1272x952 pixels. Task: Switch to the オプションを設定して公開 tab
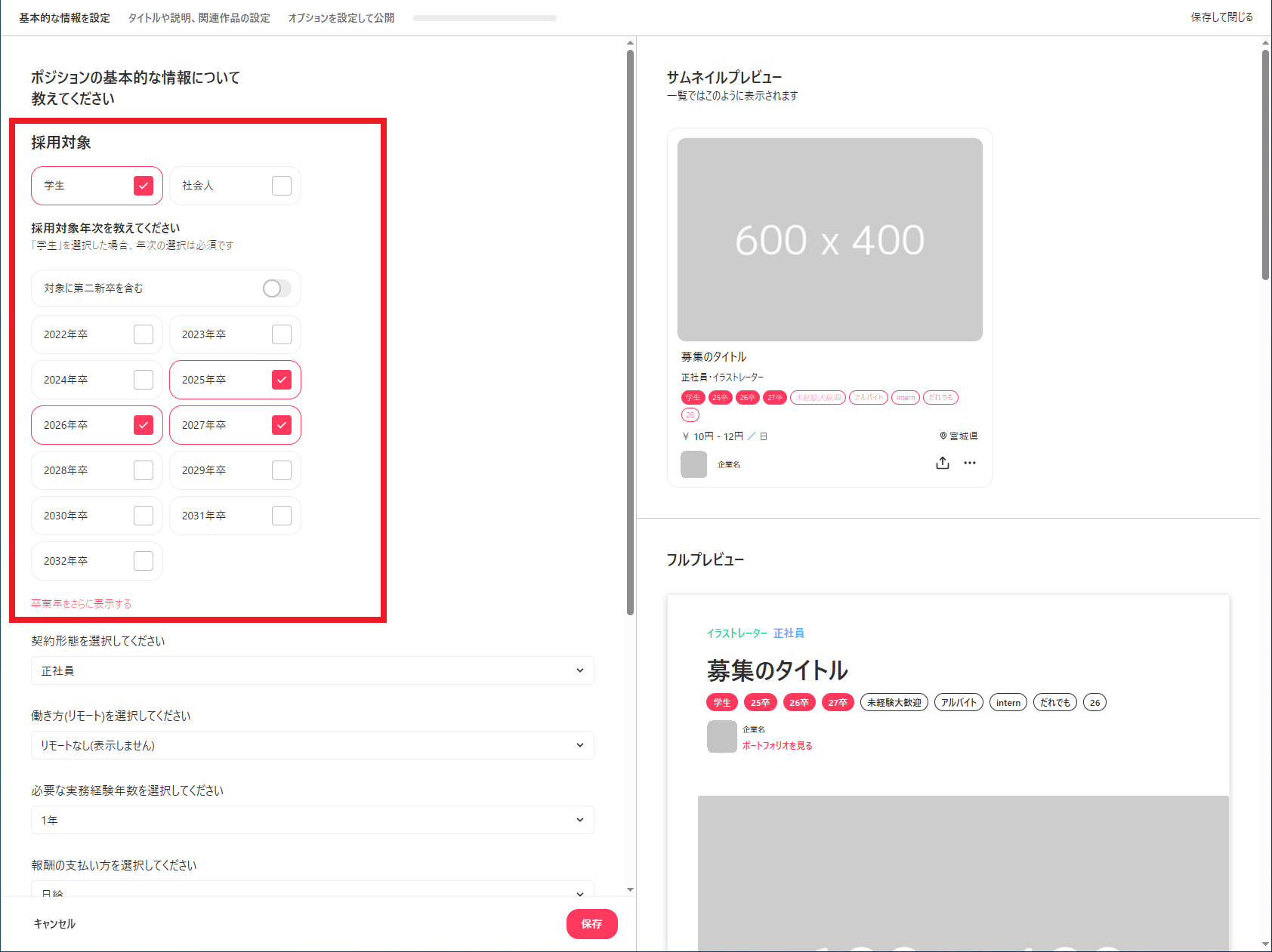(341, 17)
